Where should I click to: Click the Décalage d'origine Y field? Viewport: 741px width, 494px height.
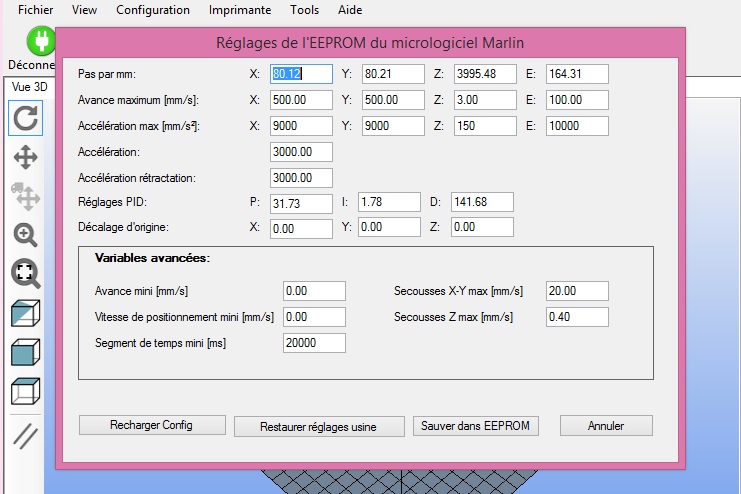(389, 227)
